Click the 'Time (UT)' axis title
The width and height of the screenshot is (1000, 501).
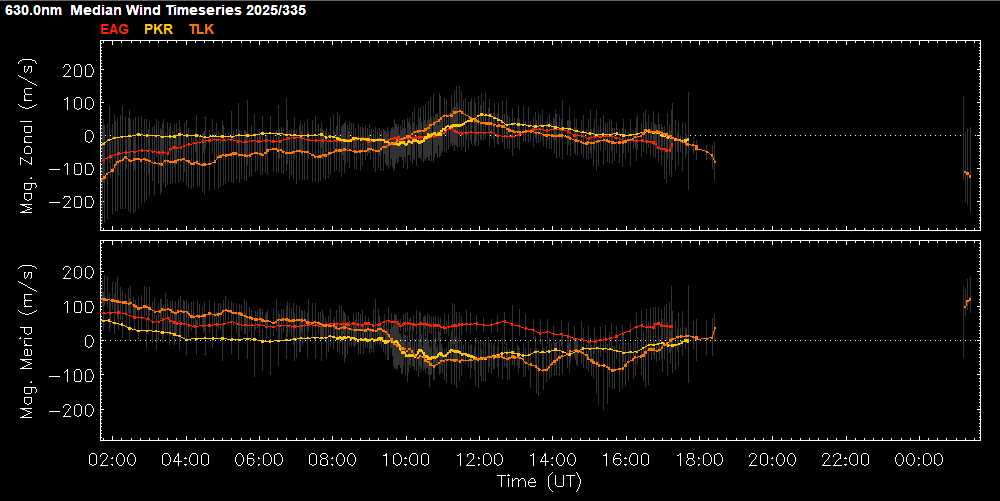pyautogui.click(x=539, y=481)
